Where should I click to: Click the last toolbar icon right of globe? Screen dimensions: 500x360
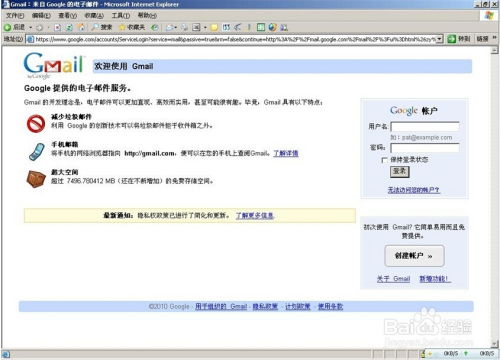(284, 28)
